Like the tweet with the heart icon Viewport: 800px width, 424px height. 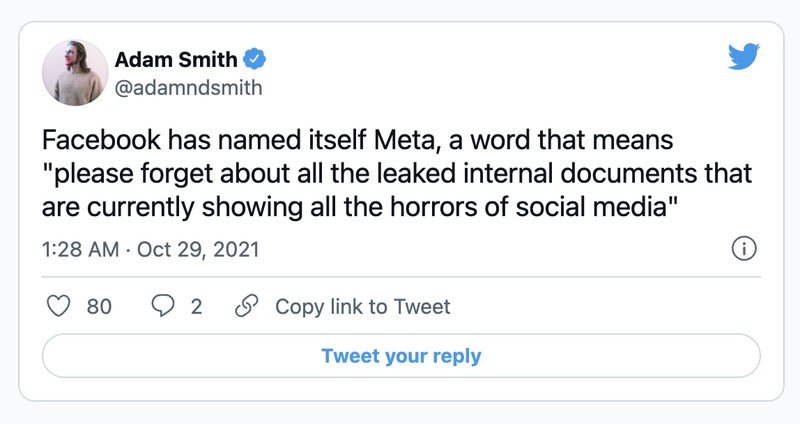click(60, 307)
